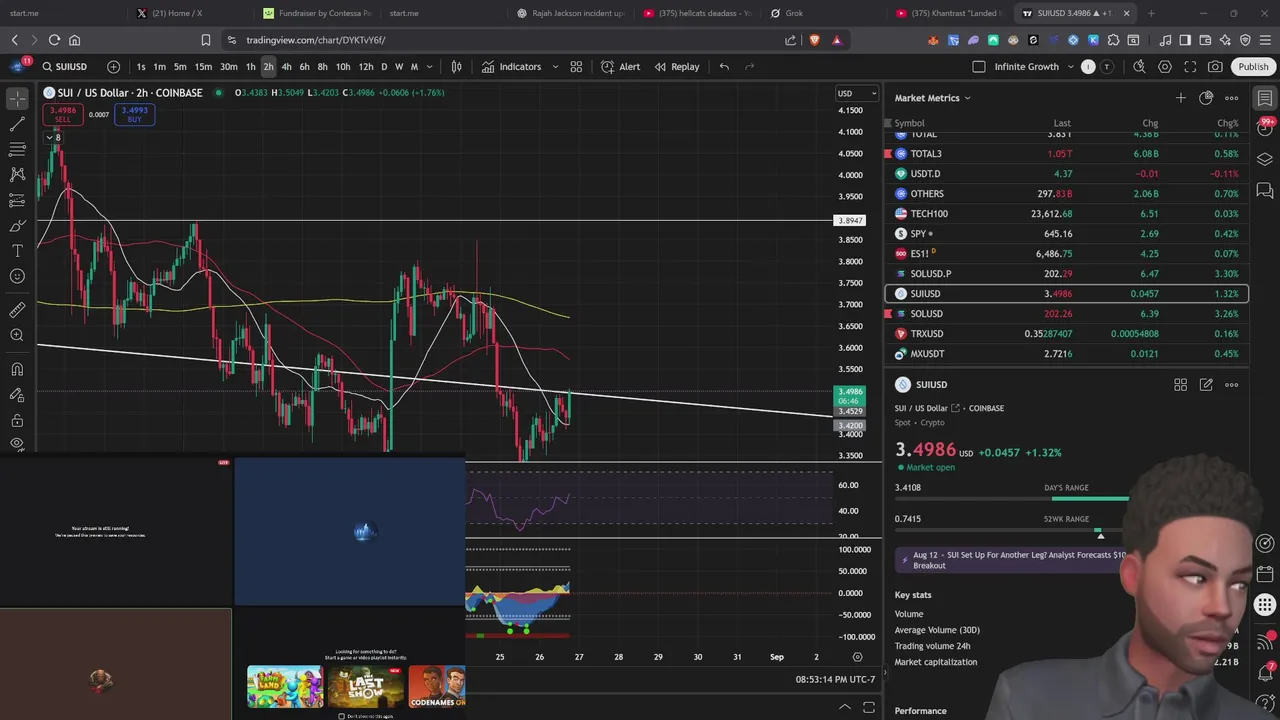The width and height of the screenshot is (1280, 720).
Task: Undo the last chart action
Action: [x=724, y=67]
